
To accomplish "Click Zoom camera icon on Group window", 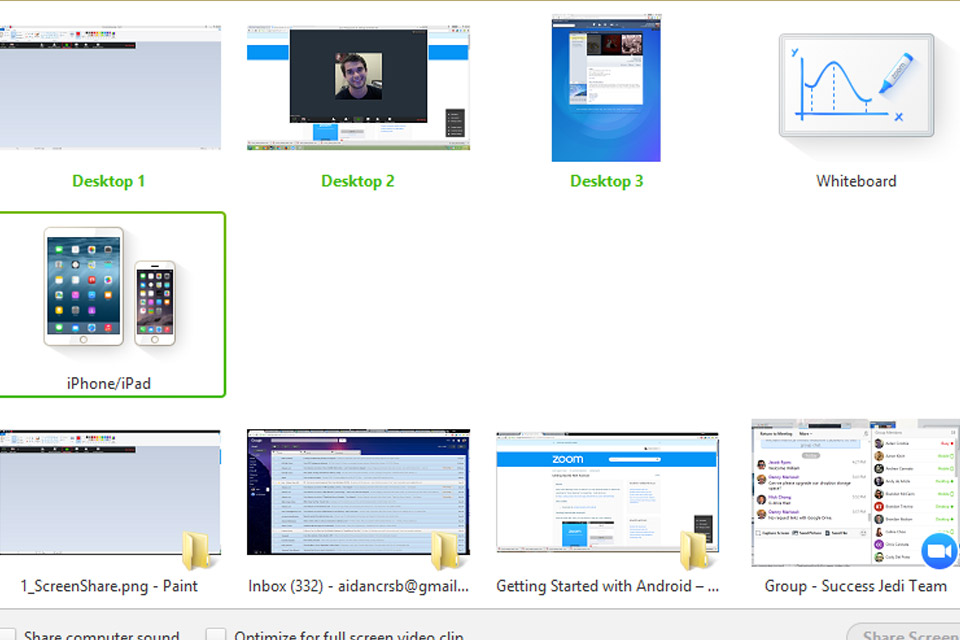I will [x=938, y=551].
